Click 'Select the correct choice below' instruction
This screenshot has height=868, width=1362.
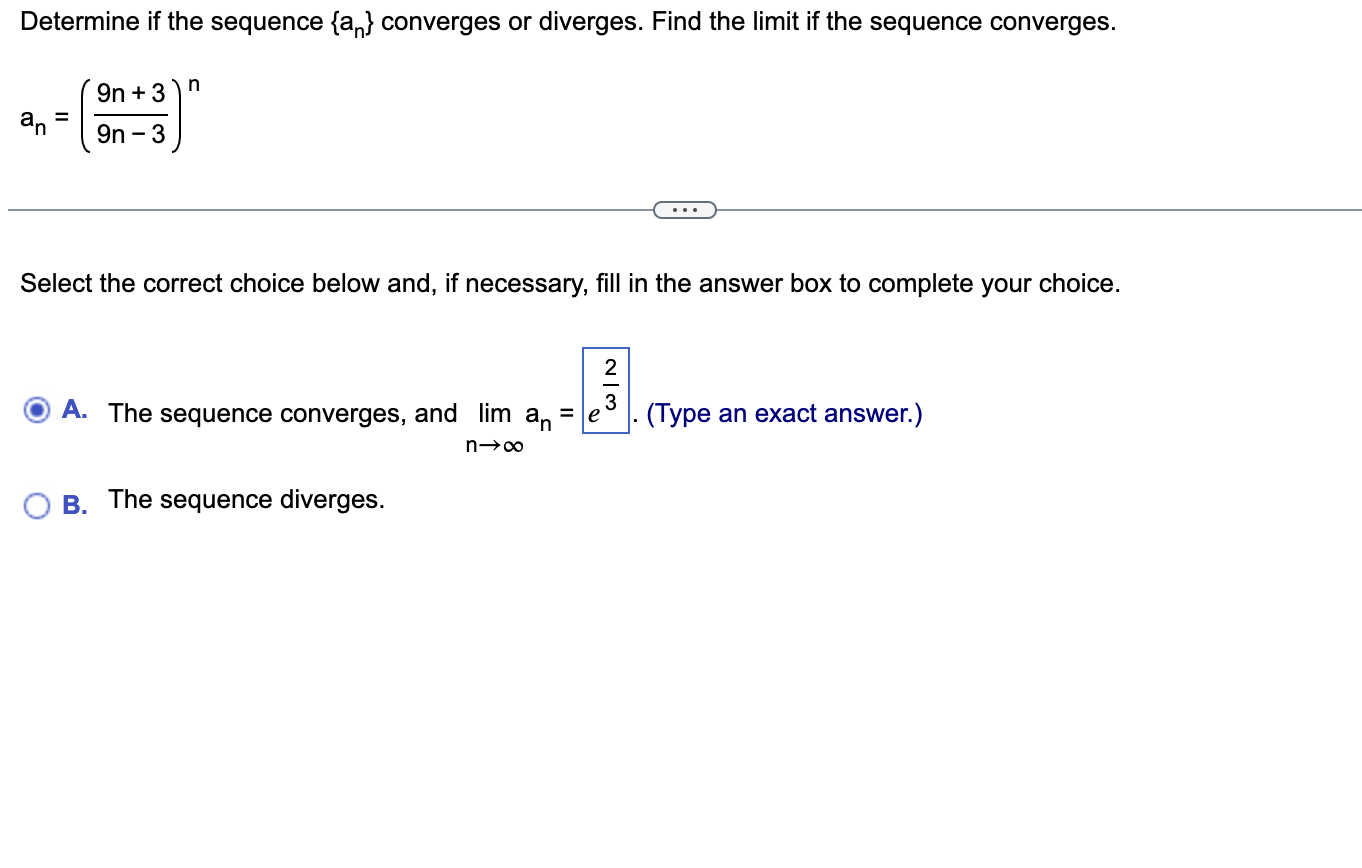[x=570, y=283]
